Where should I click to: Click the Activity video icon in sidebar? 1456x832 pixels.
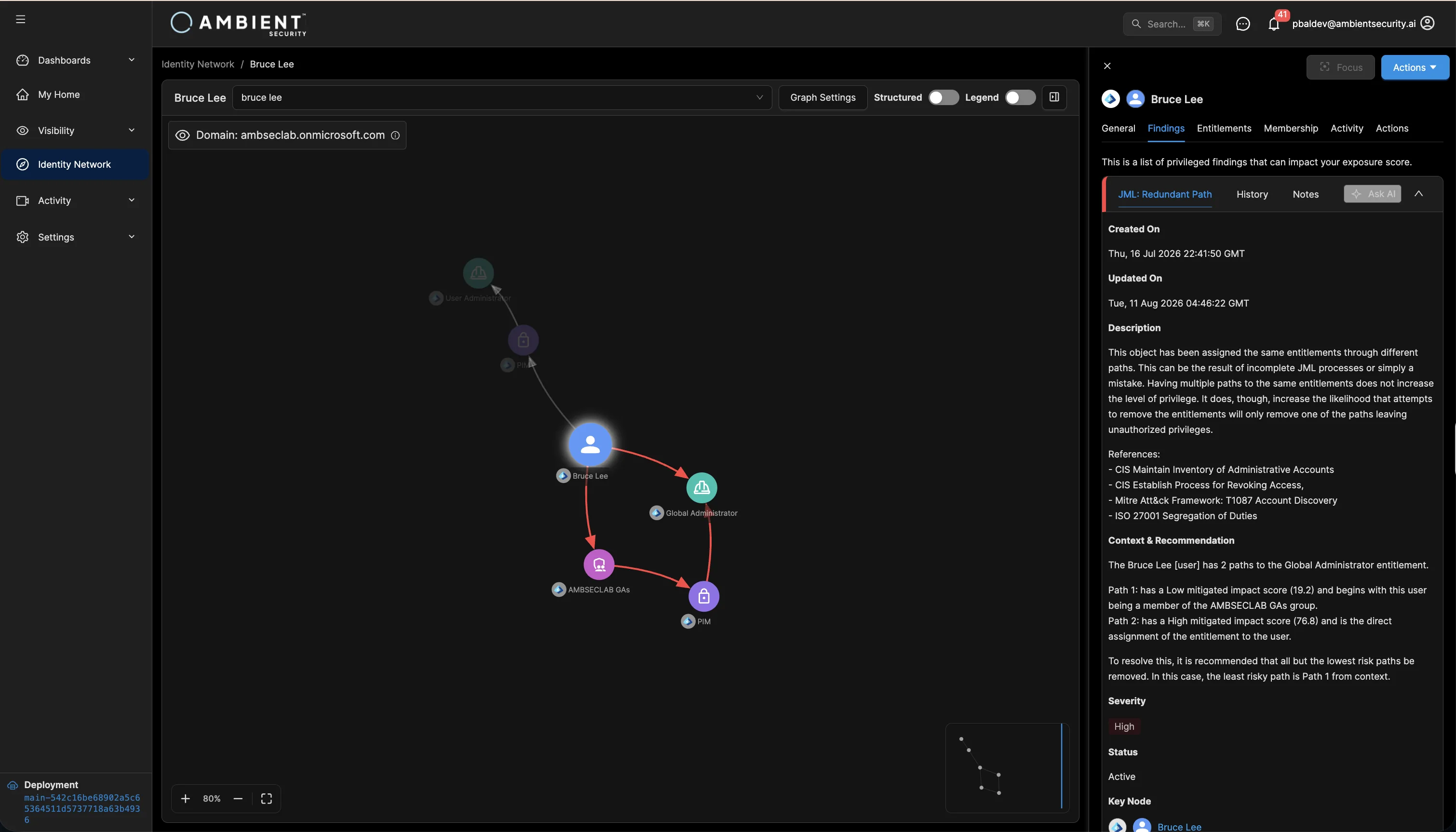pos(22,201)
